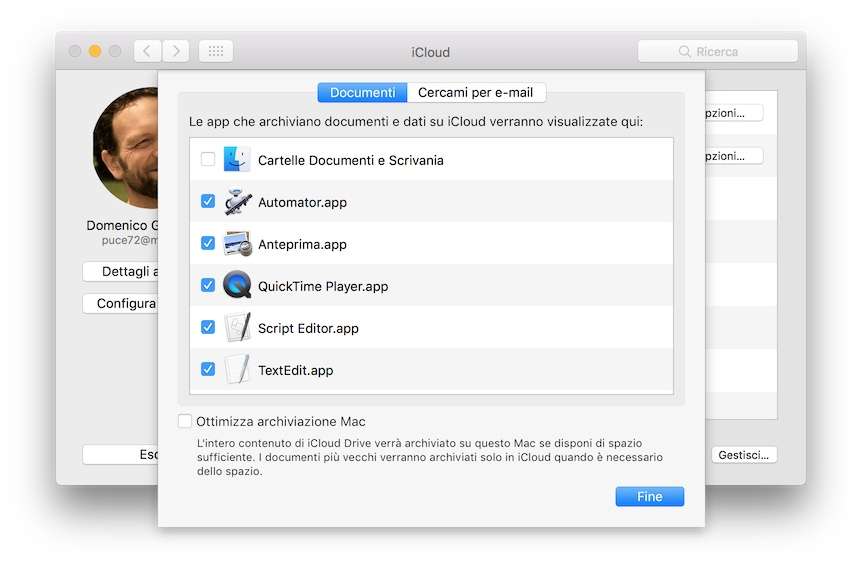Click the Script Editor.app icon

pyautogui.click(x=237, y=328)
